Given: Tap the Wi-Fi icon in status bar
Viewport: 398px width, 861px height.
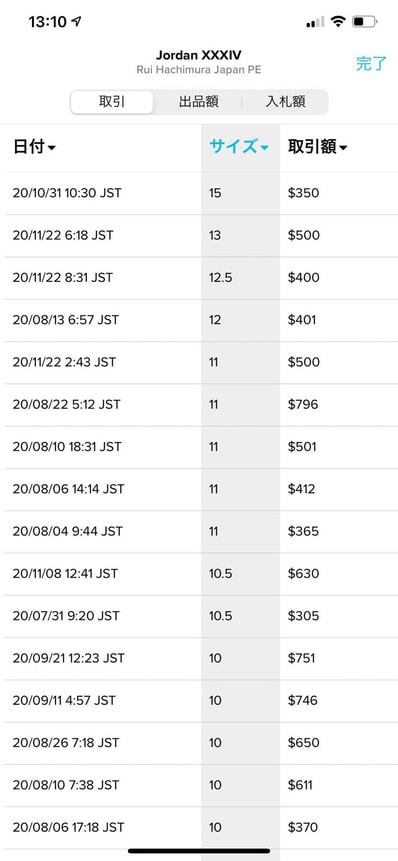Looking at the screenshot, I should point(338,22).
